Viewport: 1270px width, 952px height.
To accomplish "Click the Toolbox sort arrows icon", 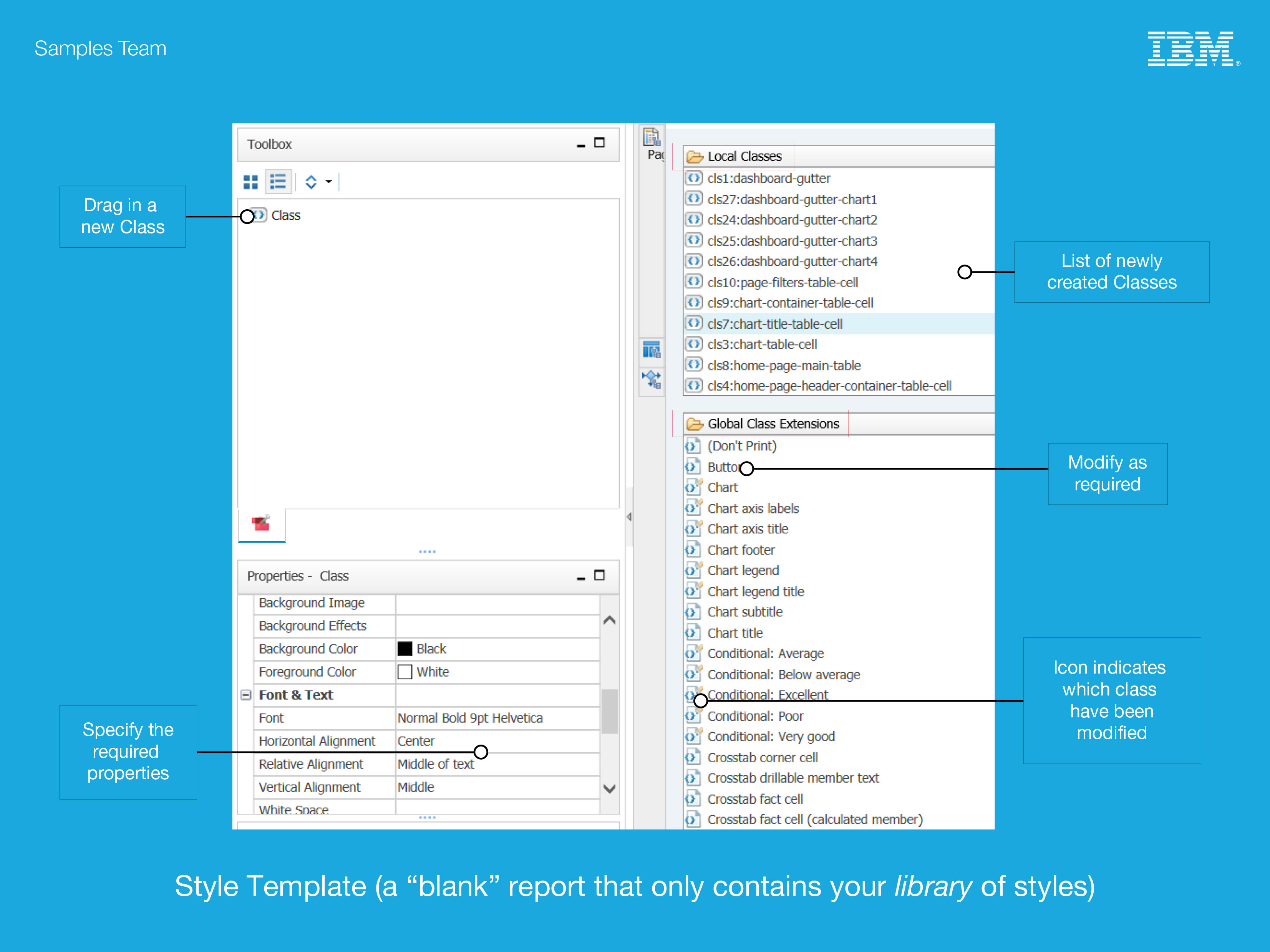I will point(311,182).
